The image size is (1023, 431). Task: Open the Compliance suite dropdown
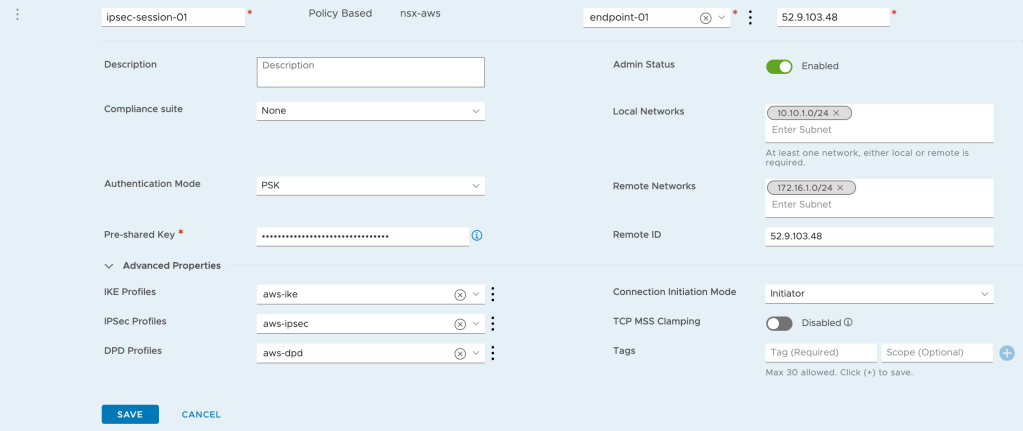coord(370,111)
